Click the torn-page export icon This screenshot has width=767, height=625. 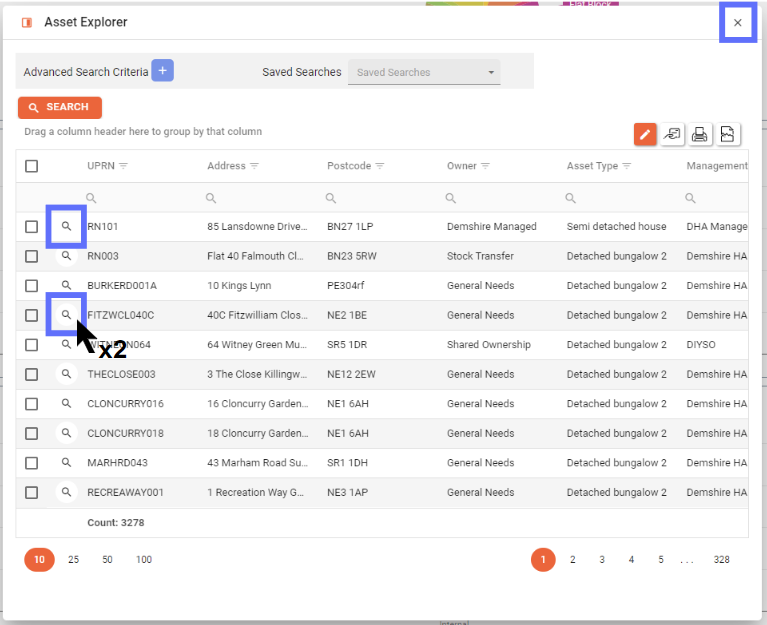[728, 134]
